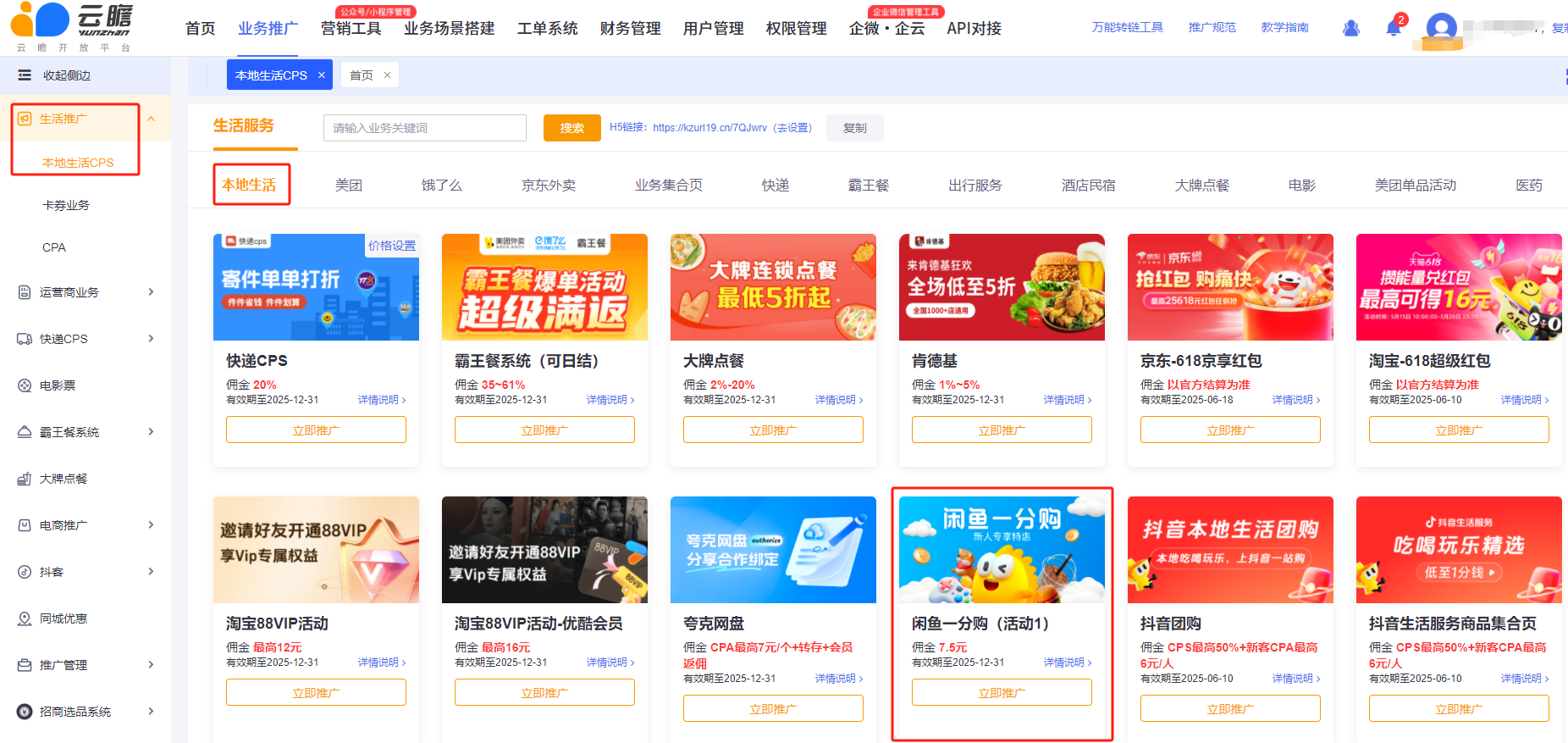Open 详情说明 for the 肯德基 card

[x=1068, y=400]
